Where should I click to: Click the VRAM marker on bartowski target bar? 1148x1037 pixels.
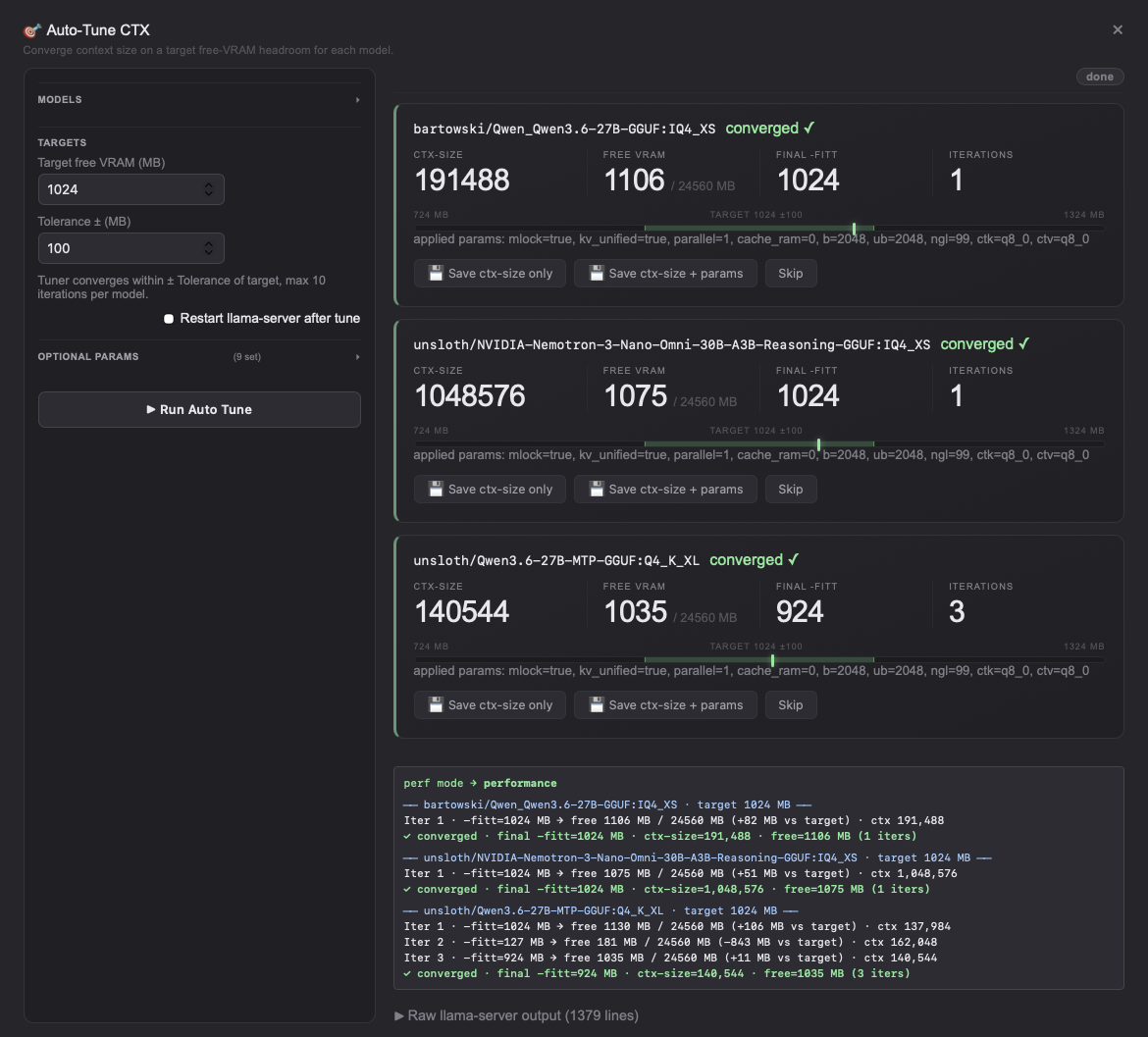click(854, 229)
